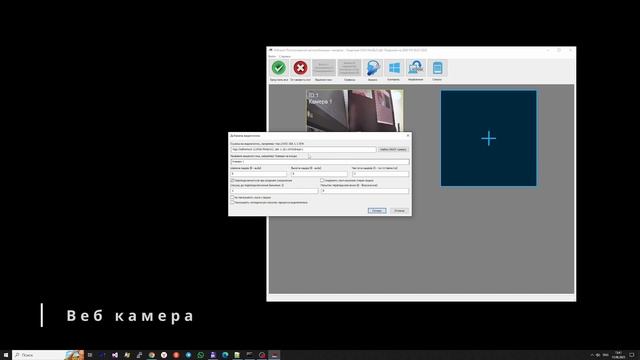Open Yandex browser from the taskbar
The image size is (640, 360).
point(164,355)
